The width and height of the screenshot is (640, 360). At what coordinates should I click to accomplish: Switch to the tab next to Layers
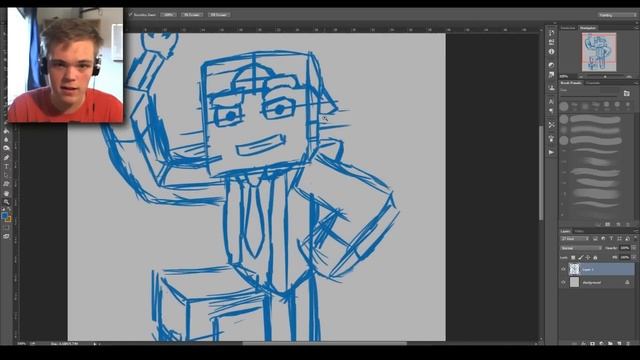point(579,231)
